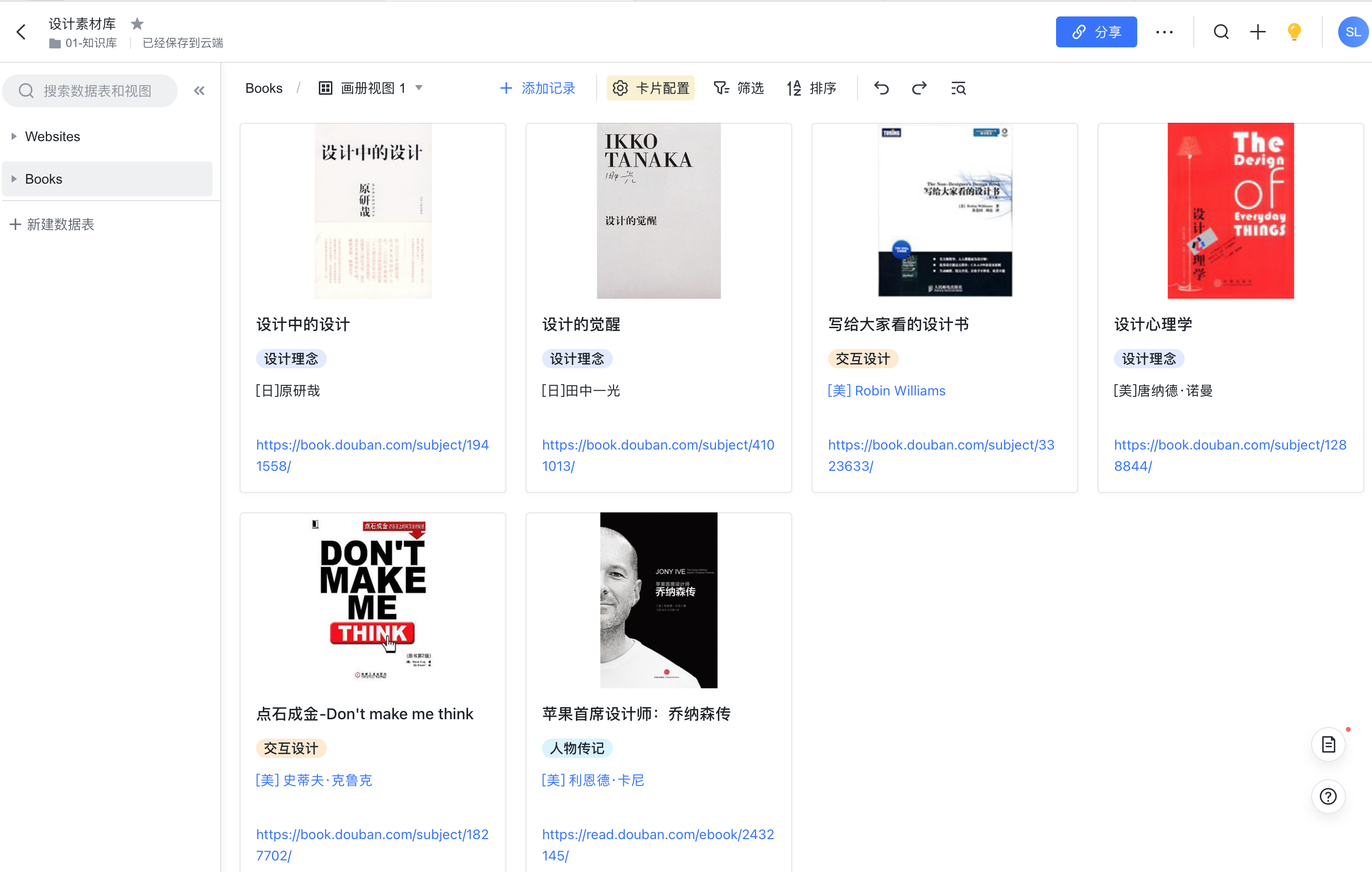1372x872 pixels.
Task: Expand the Websites table in the sidebar
Action: pos(14,136)
